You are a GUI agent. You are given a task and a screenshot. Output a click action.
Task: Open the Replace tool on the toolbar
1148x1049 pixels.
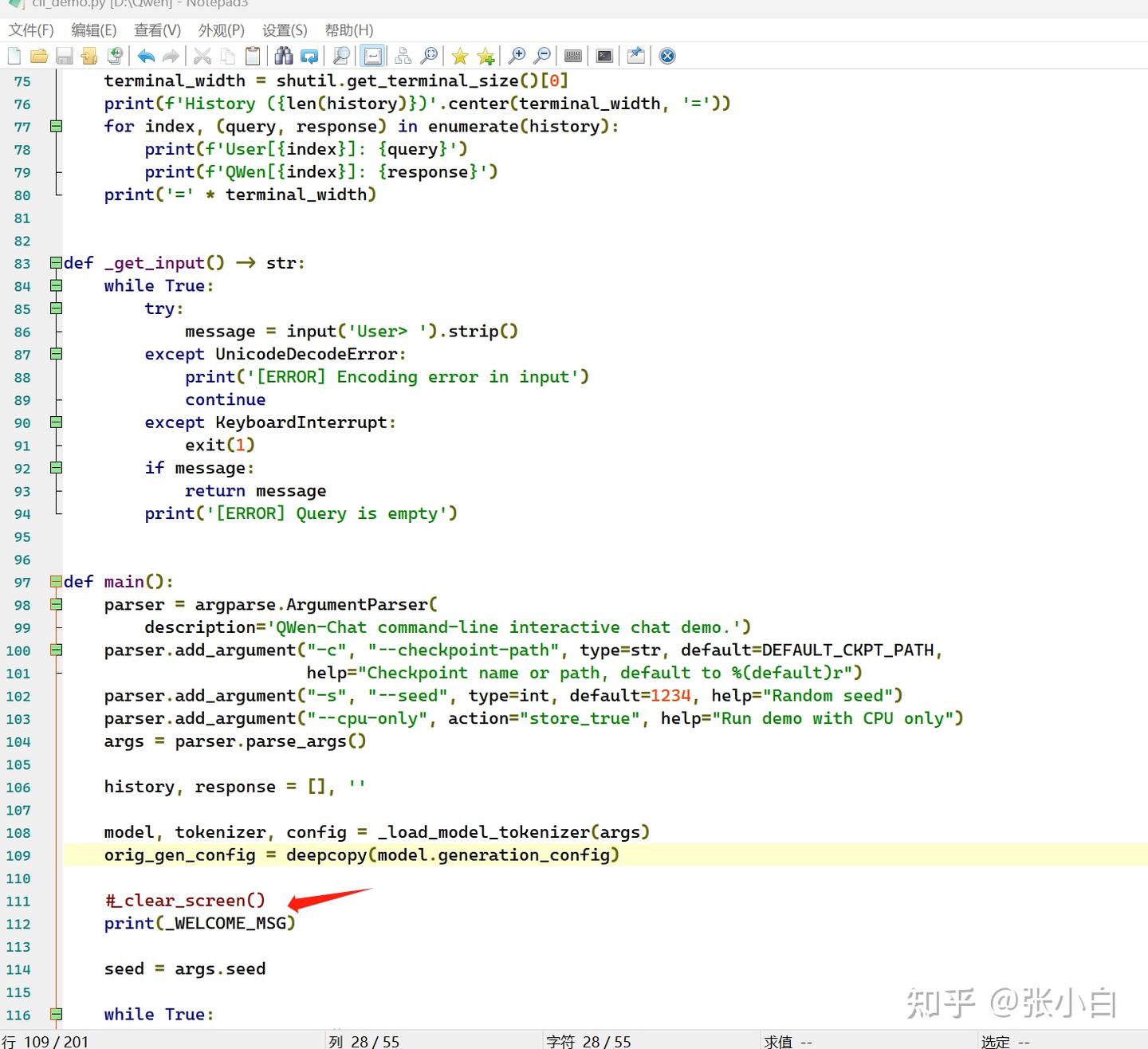pos(308,55)
